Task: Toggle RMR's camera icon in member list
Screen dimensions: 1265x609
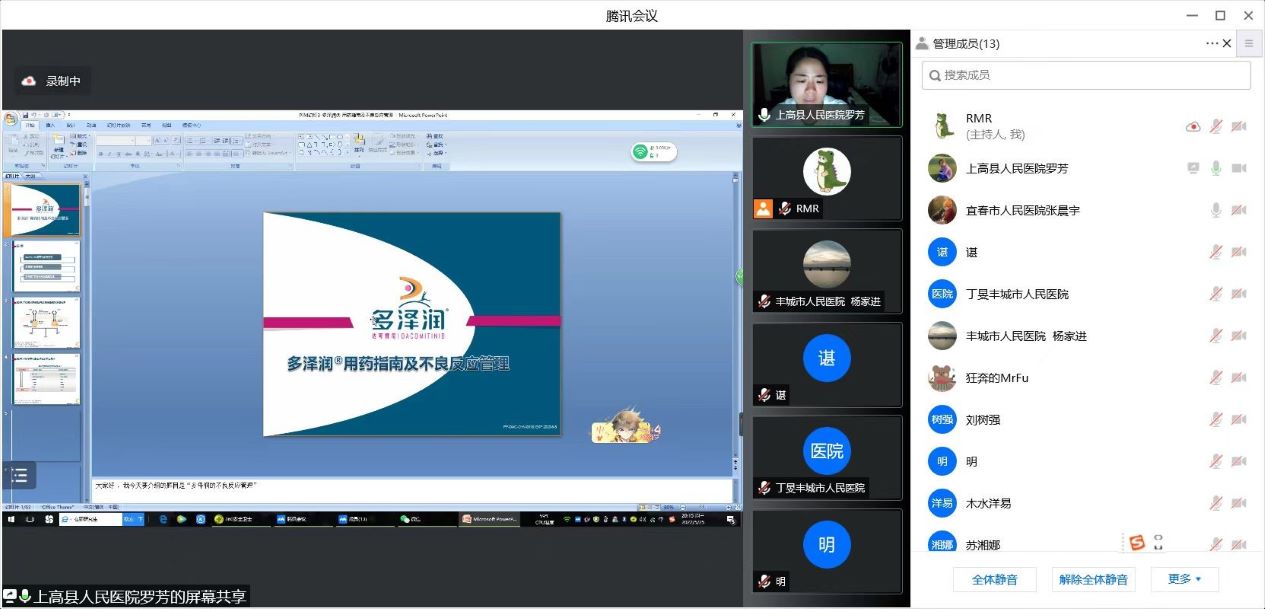Action: [x=1239, y=126]
